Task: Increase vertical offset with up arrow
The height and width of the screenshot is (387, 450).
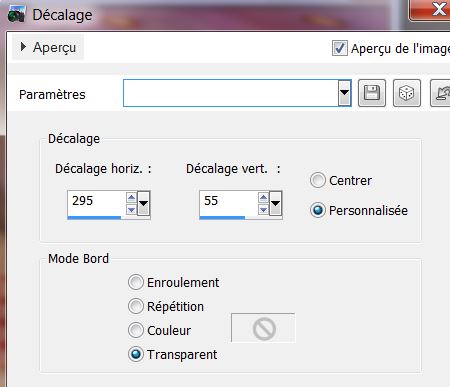Action: (x=263, y=198)
